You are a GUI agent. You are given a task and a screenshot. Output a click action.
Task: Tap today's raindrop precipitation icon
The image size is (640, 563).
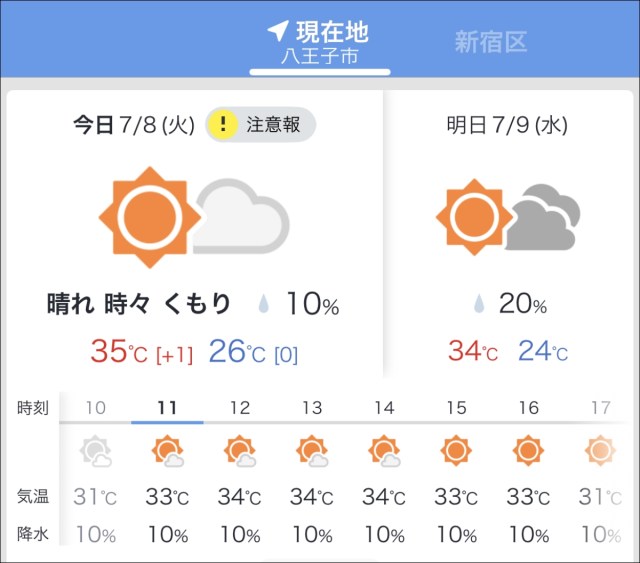pyautogui.click(x=265, y=304)
